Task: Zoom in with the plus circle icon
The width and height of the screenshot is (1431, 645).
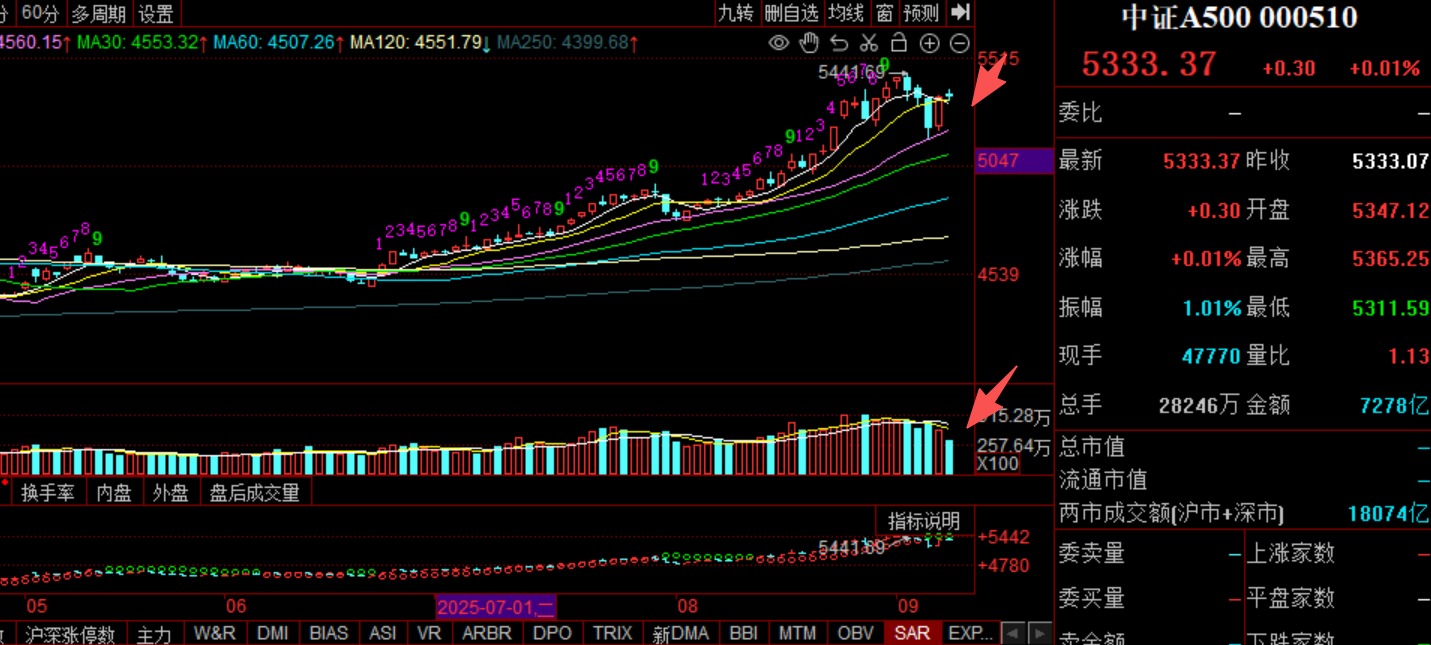Action: (929, 43)
